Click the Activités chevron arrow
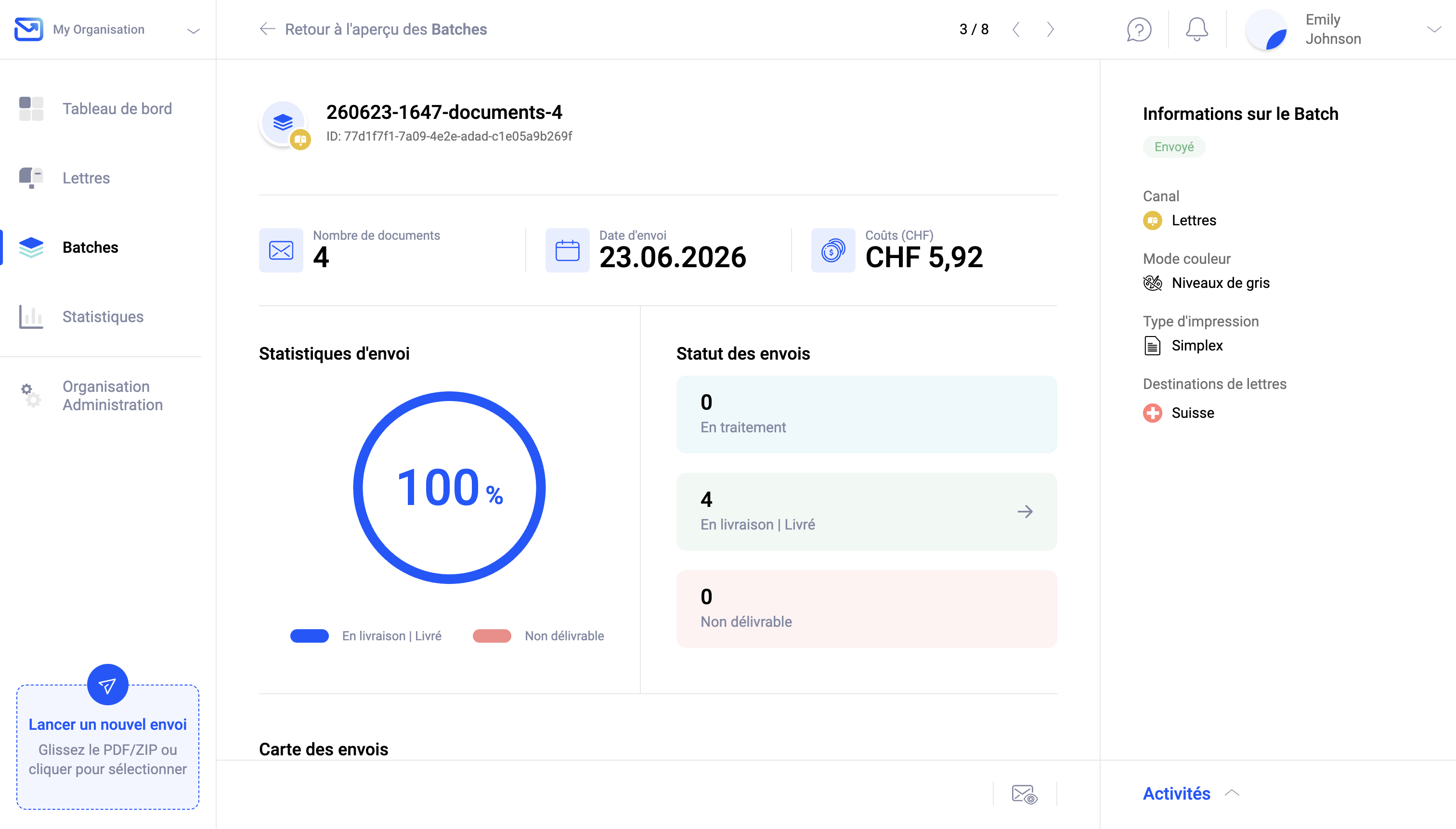Image resolution: width=1456 pixels, height=829 pixels. click(x=1232, y=792)
